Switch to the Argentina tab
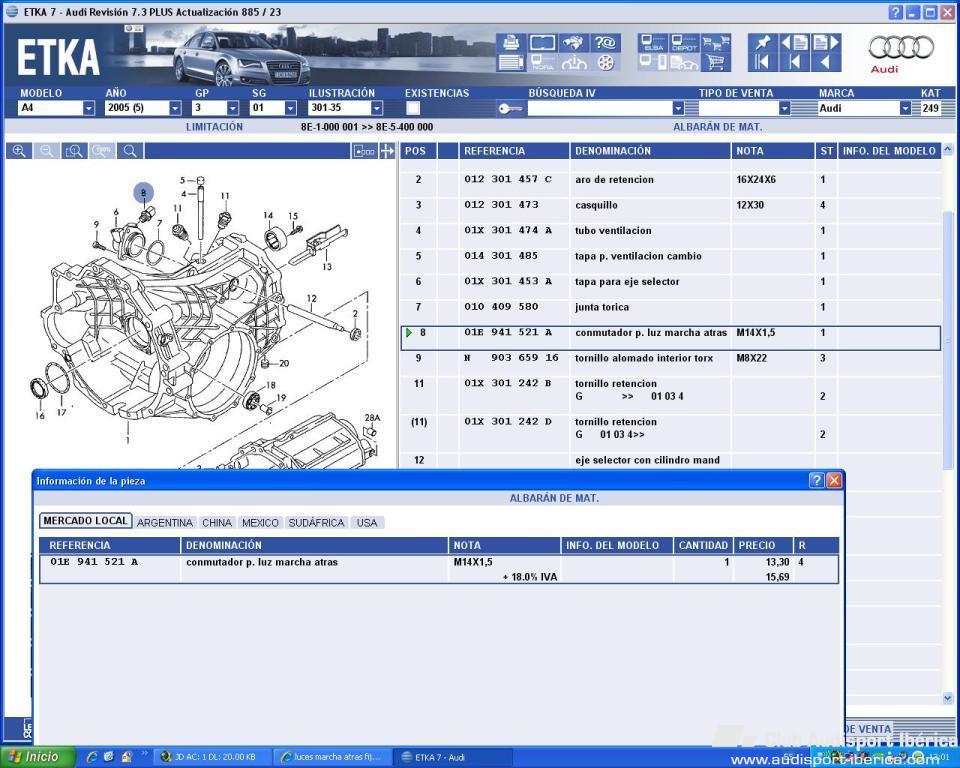The image size is (960, 768). tap(165, 522)
